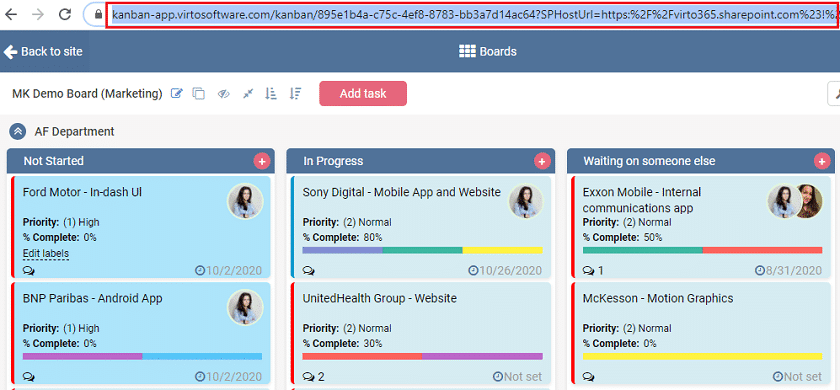Open comments on Sony Digital card
840x390 pixels.
click(x=309, y=271)
